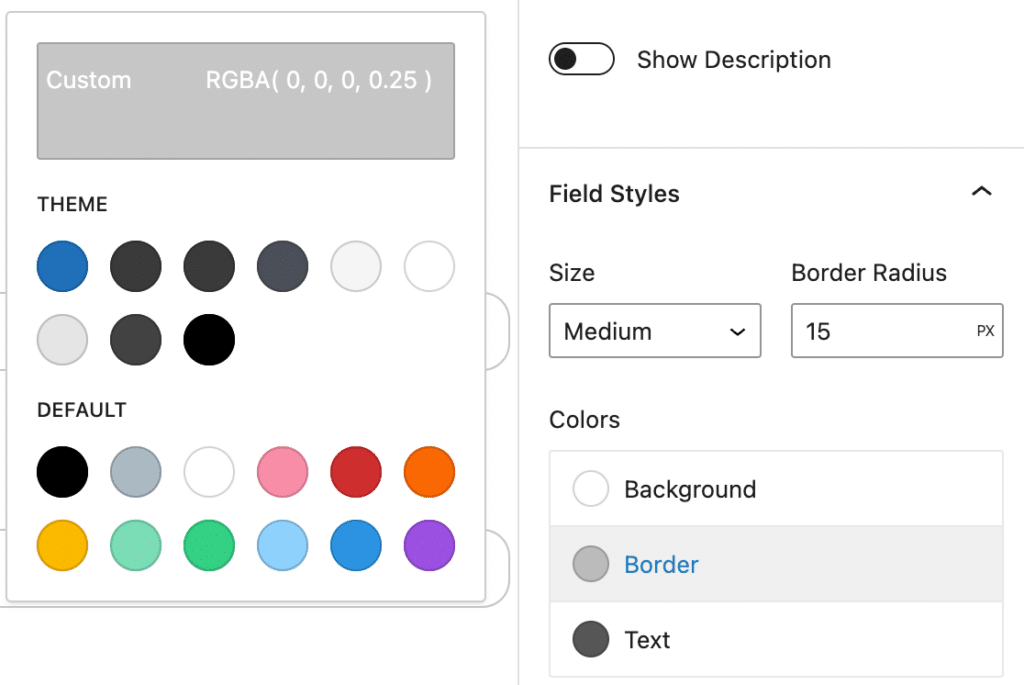Switch to the Text color setting

(647, 640)
